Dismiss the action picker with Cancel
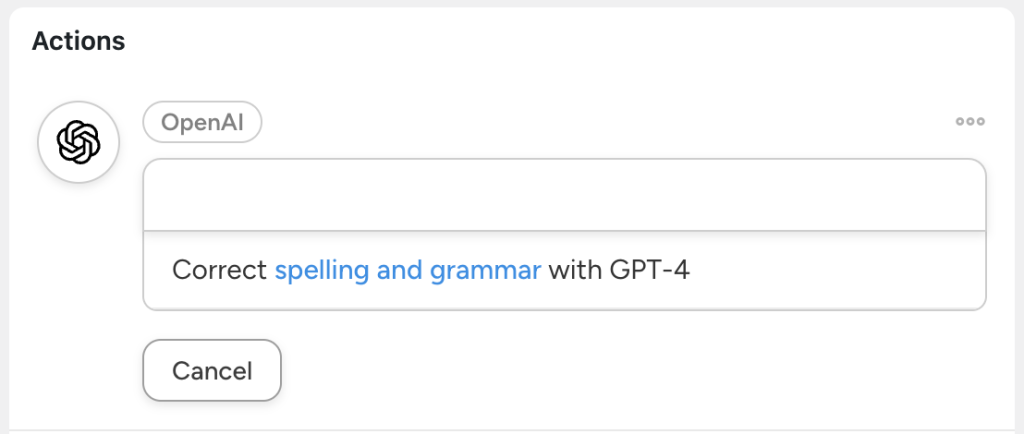This screenshot has height=434, width=1024. point(212,371)
